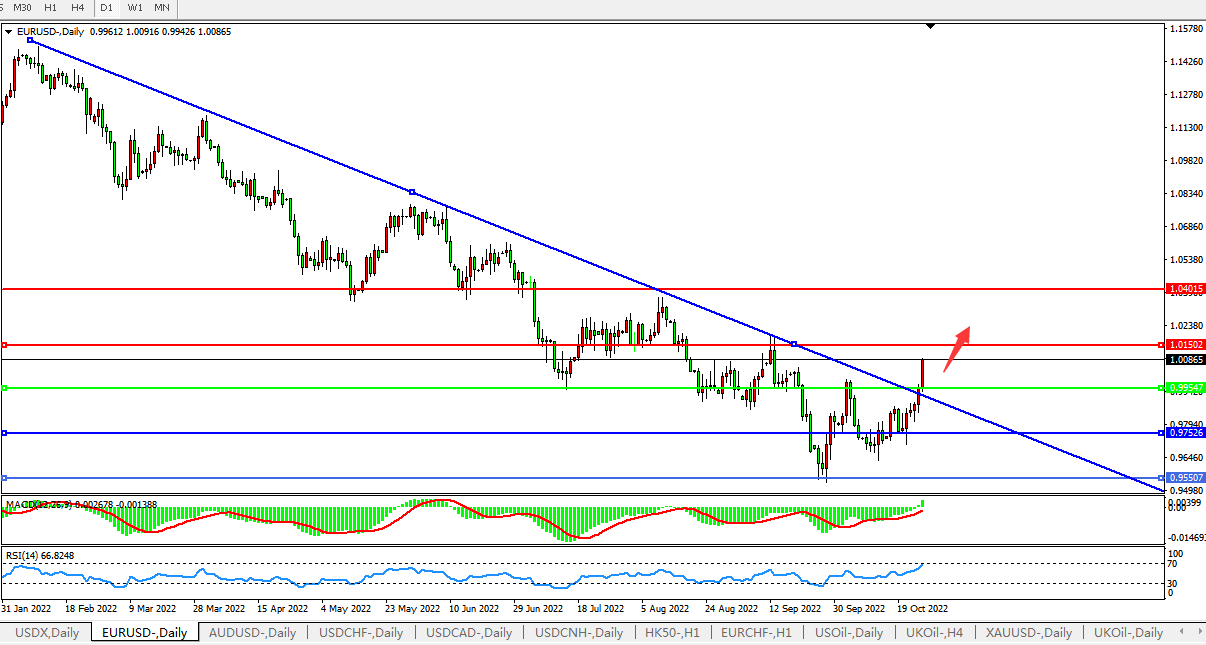
Task: Switch to W1 weekly timeframe
Action: point(134,7)
